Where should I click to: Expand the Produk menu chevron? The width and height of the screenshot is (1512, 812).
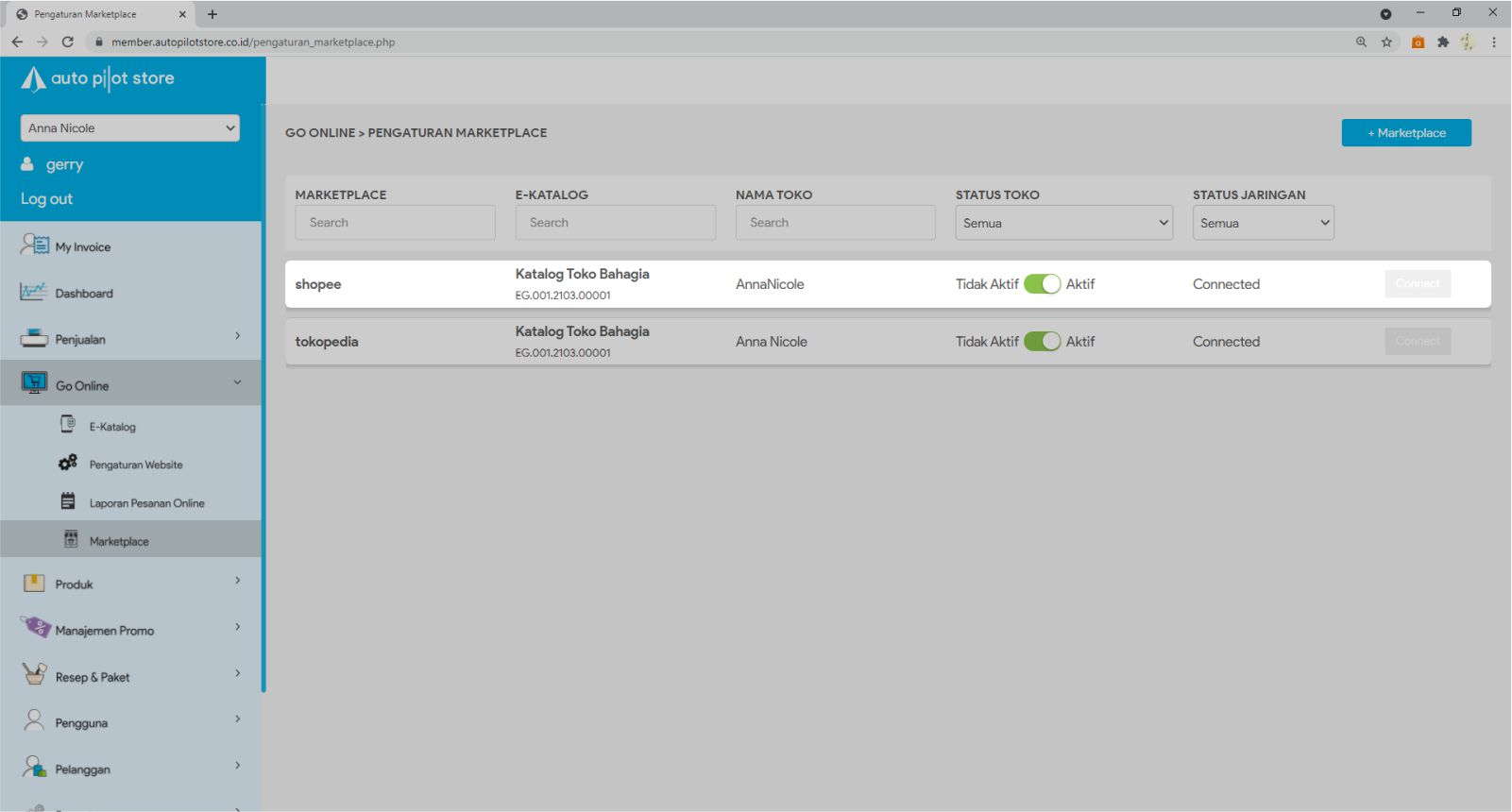237,581
